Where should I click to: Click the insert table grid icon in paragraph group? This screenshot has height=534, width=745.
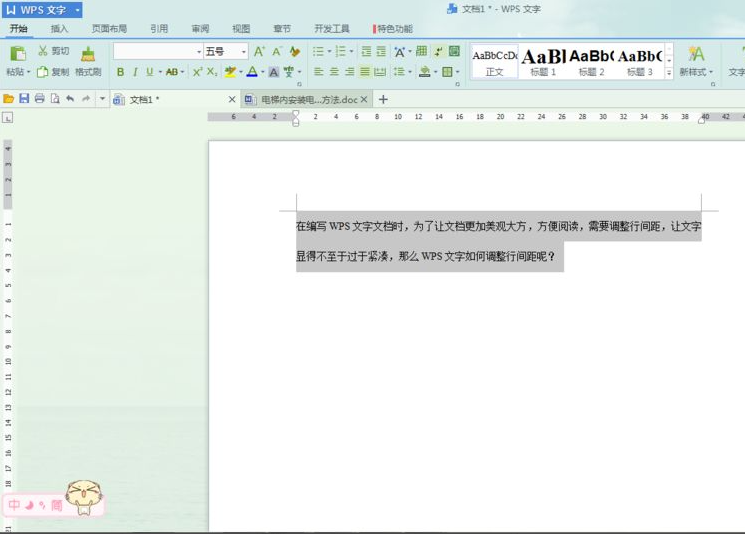click(x=421, y=51)
